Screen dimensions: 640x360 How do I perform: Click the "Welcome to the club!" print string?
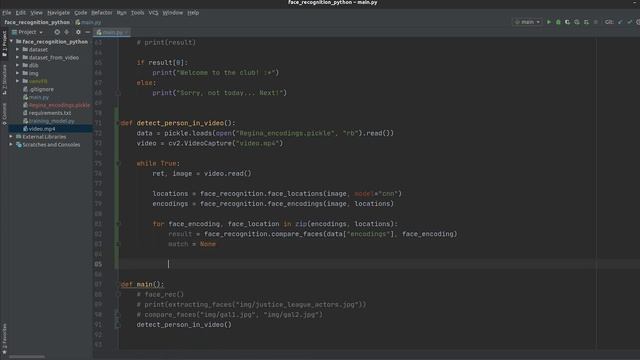[x=226, y=73]
